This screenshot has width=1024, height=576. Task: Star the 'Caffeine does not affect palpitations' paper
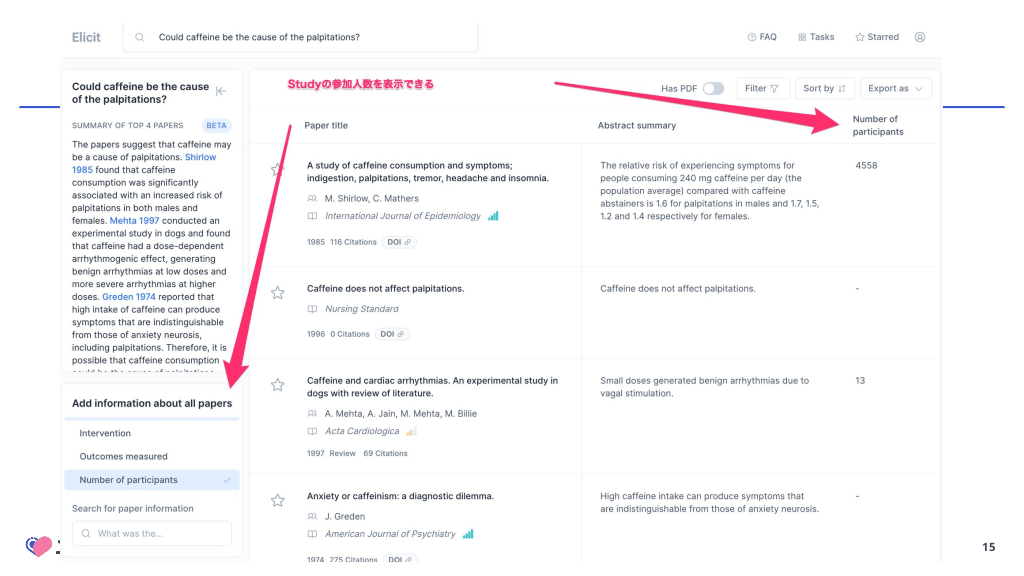point(278,293)
